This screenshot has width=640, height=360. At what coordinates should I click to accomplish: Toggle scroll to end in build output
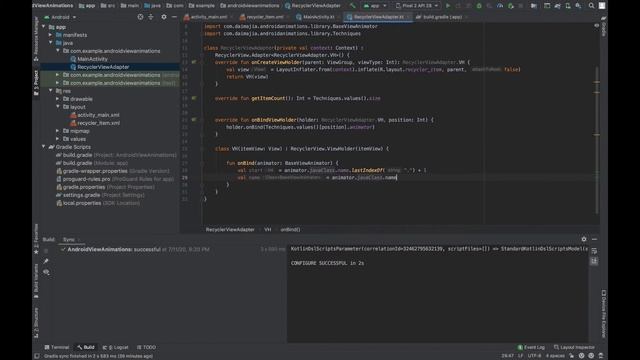pyautogui.click(x=594, y=261)
